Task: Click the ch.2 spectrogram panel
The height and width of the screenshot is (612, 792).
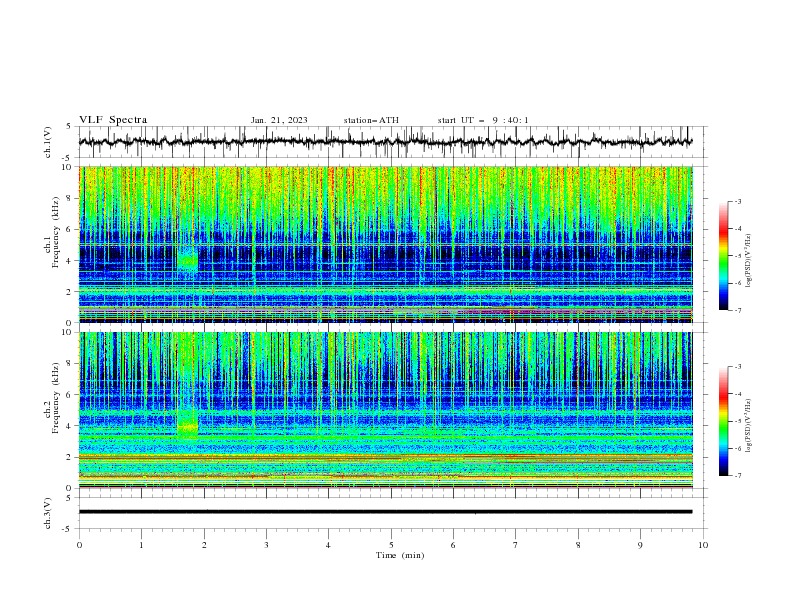Action: [386, 410]
